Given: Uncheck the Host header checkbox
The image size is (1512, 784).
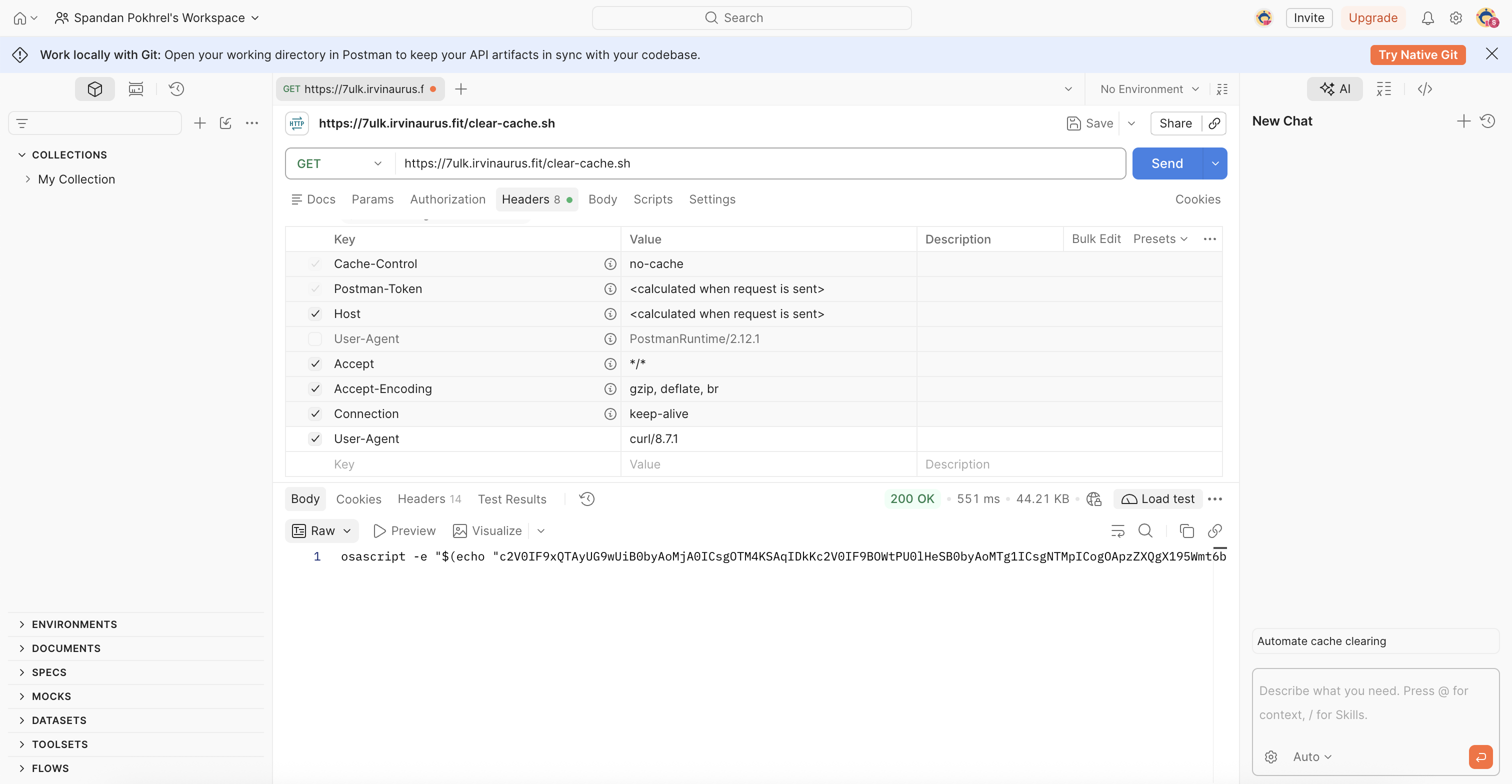Looking at the screenshot, I should [315, 314].
